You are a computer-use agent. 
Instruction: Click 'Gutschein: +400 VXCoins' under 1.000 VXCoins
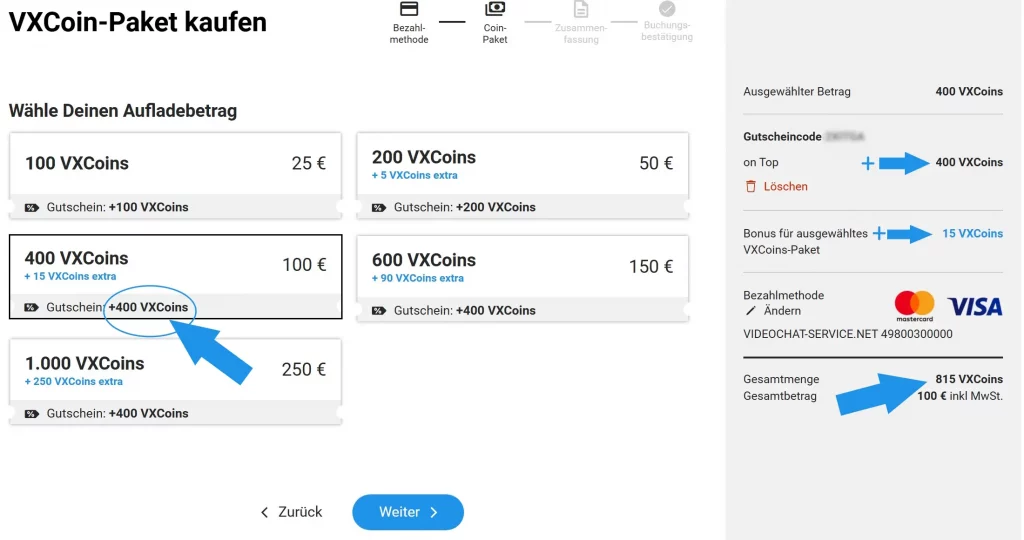coord(118,414)
